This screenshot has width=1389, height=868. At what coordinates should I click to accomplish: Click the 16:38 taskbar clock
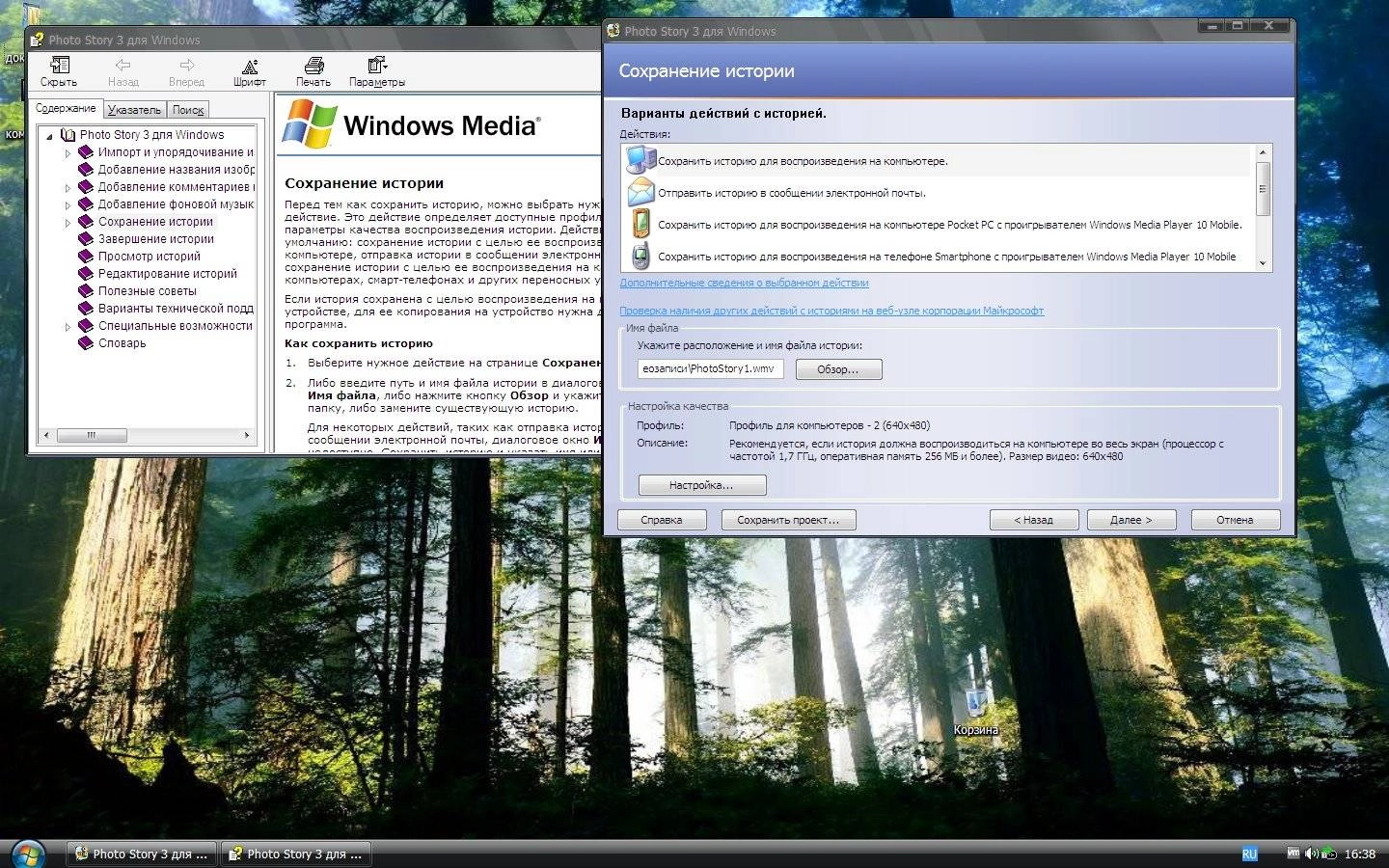point(1360,854)
